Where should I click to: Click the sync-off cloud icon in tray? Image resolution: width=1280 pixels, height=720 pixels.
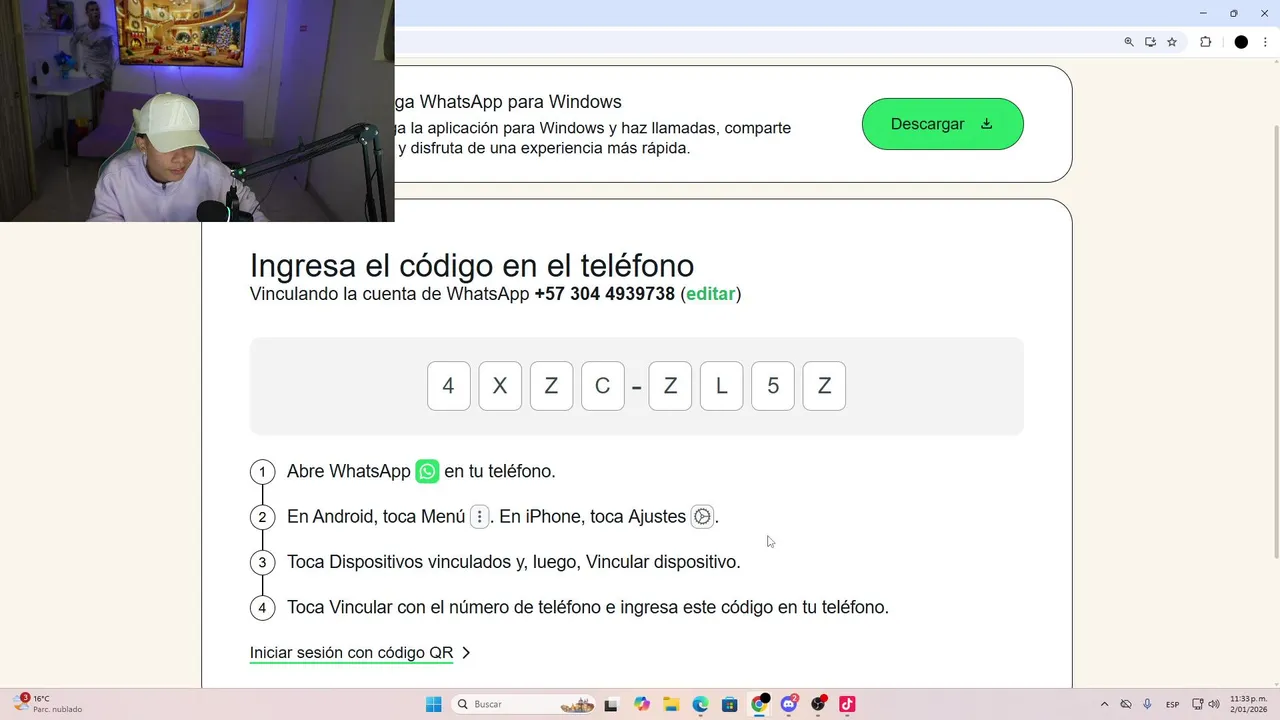click(x=1126, y=704)
